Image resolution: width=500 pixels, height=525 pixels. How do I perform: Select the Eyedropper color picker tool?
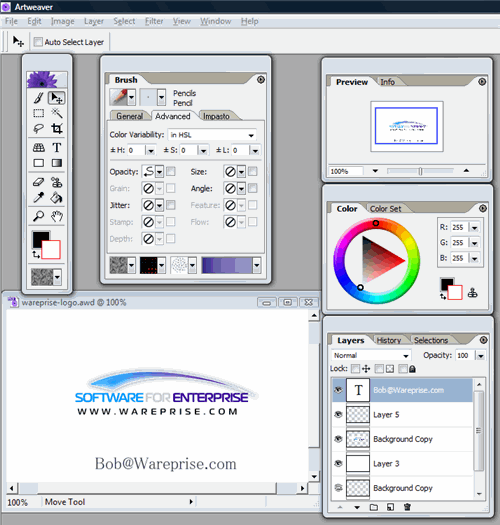click(39, 198)
